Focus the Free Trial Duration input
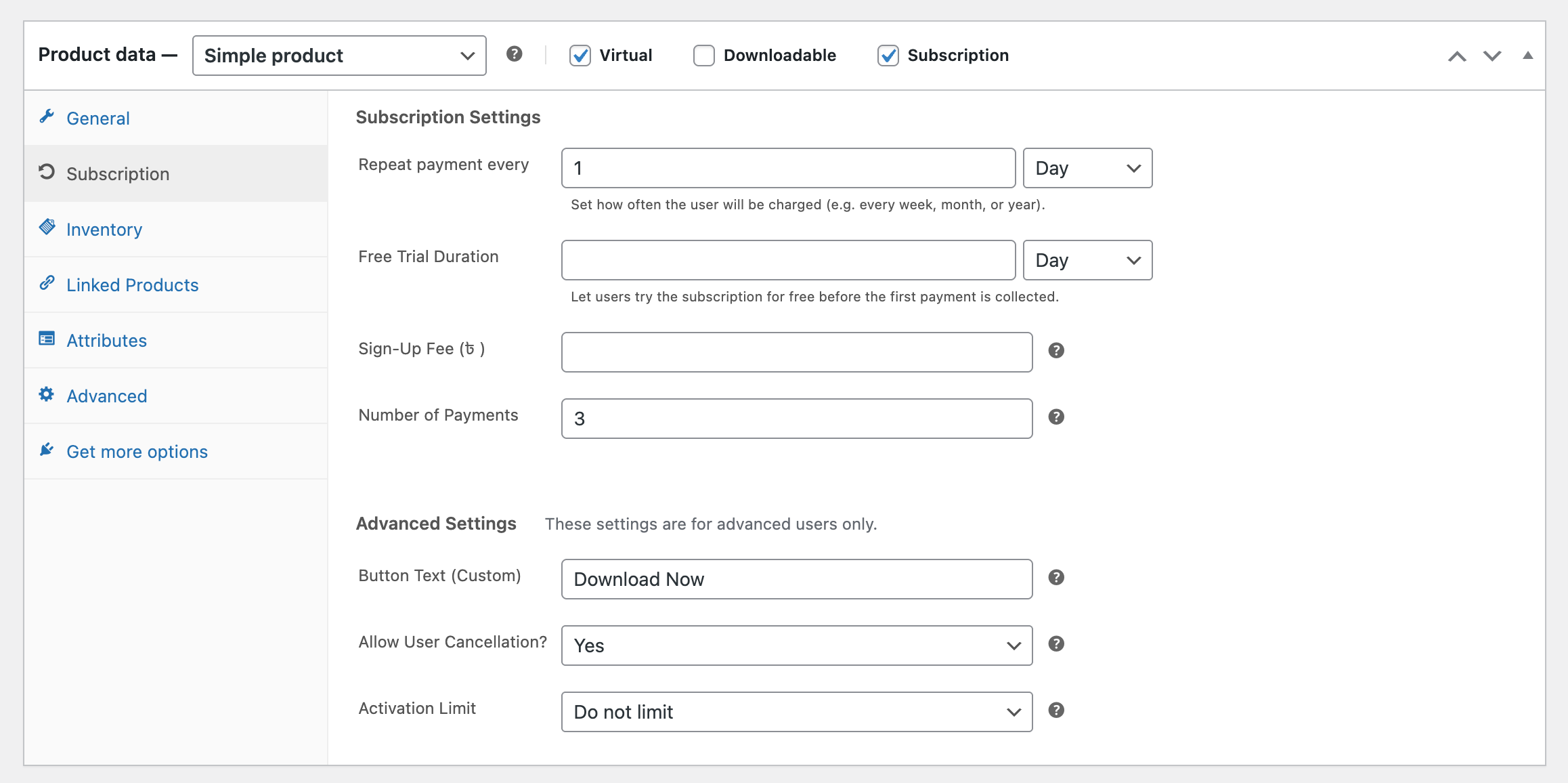 (x=788, y=260)
